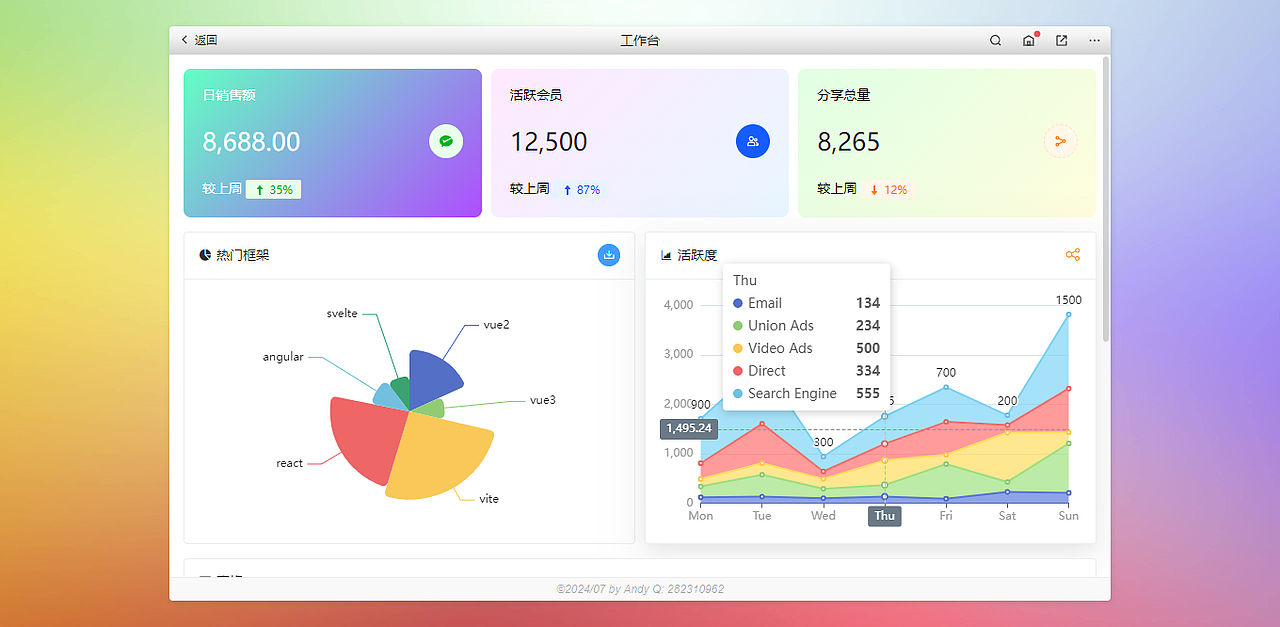Click the dashed share icon on 分享总量 card
This screenshot has height=627, width=1280.
tap(1061, 141)
